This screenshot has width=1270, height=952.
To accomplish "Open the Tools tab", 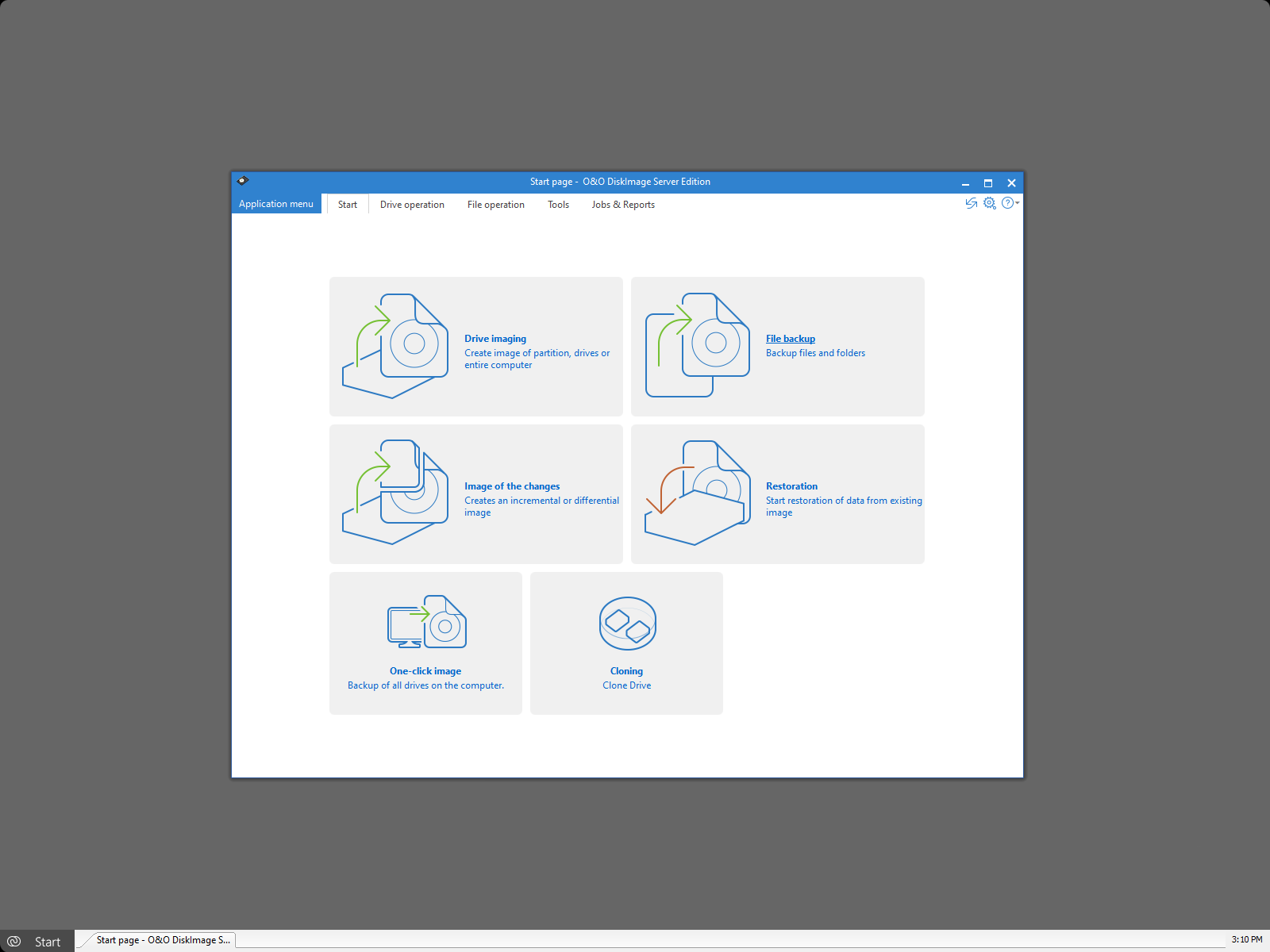I will click(x=558, y=204).
